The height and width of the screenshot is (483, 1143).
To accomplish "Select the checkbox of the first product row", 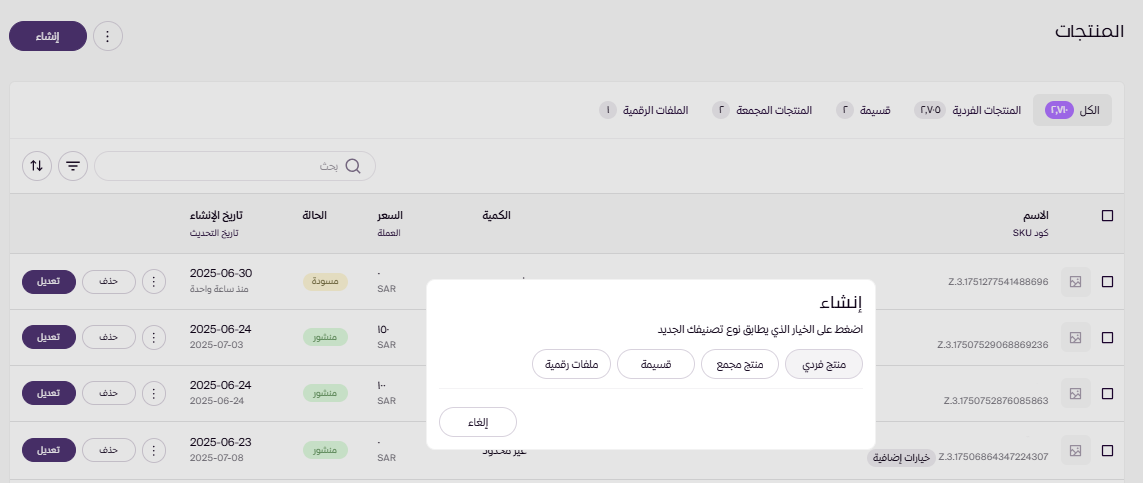I will 1107,283.
